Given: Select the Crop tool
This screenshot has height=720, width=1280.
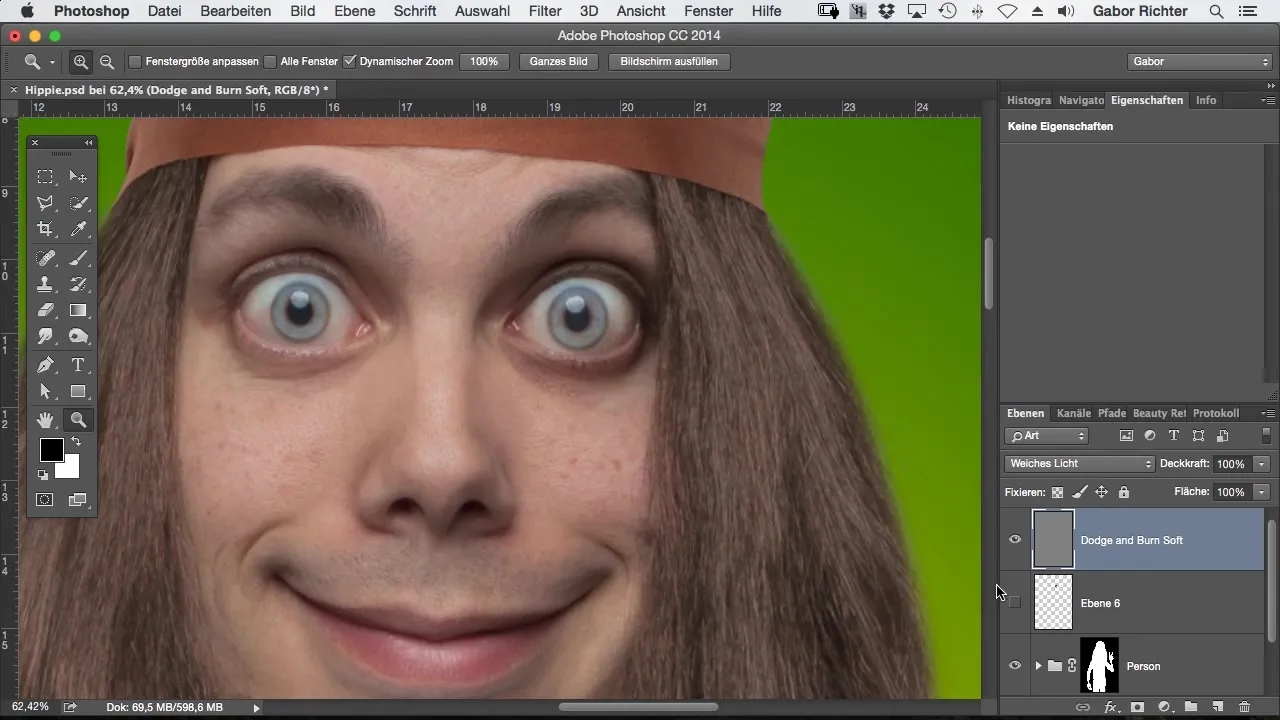Looking at the screenshot, I should coord(46,229).
